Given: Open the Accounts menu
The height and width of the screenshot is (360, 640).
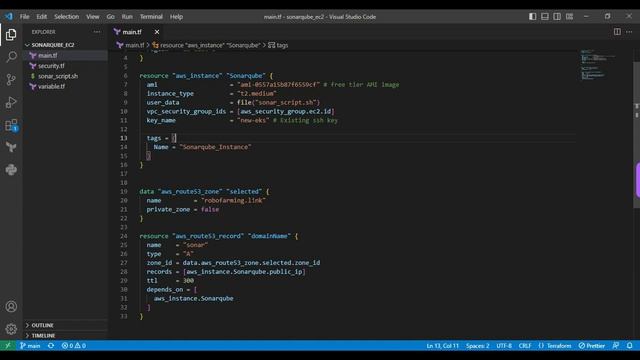Looking at the screenshot, I should pyautogui.click(x=11, y=307).
